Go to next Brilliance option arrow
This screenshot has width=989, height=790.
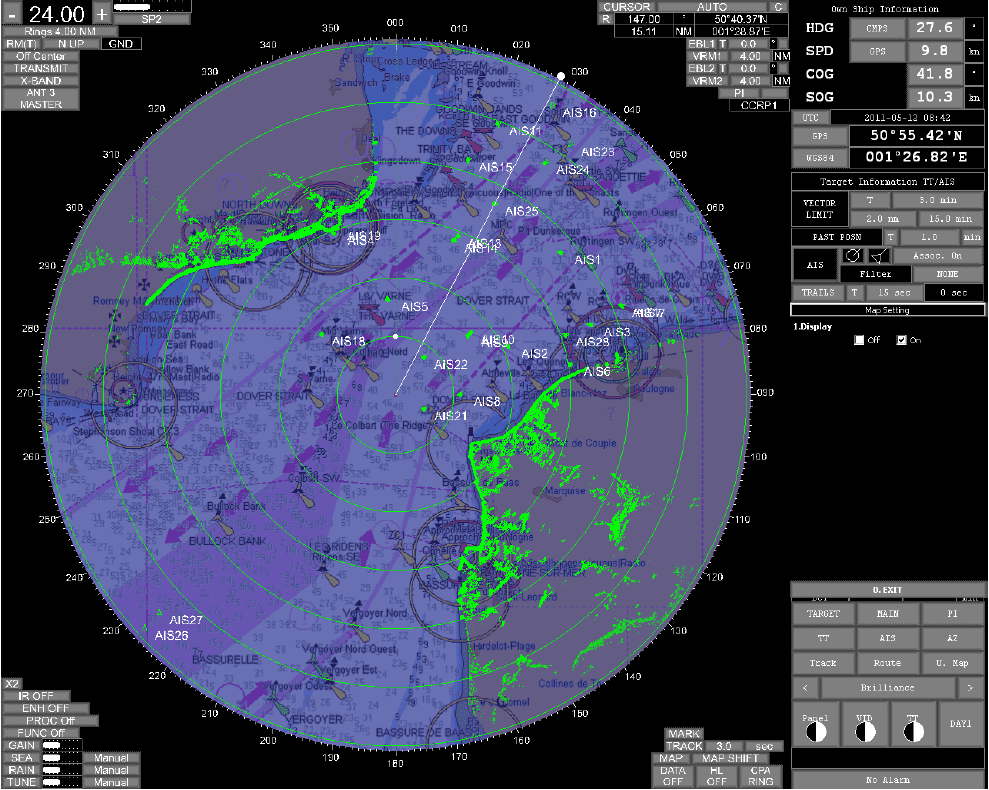(x=968, y=688)
